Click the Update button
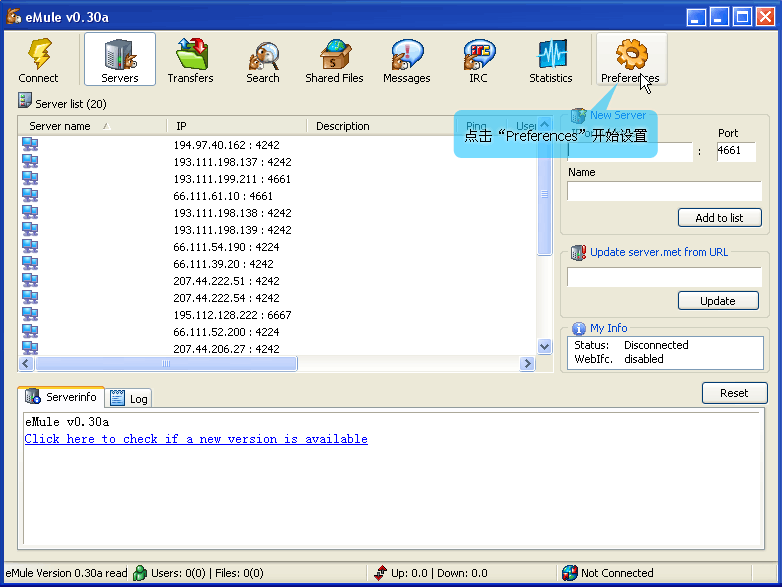The width and height of the screenshot is (782, 587). coord(718,301)
